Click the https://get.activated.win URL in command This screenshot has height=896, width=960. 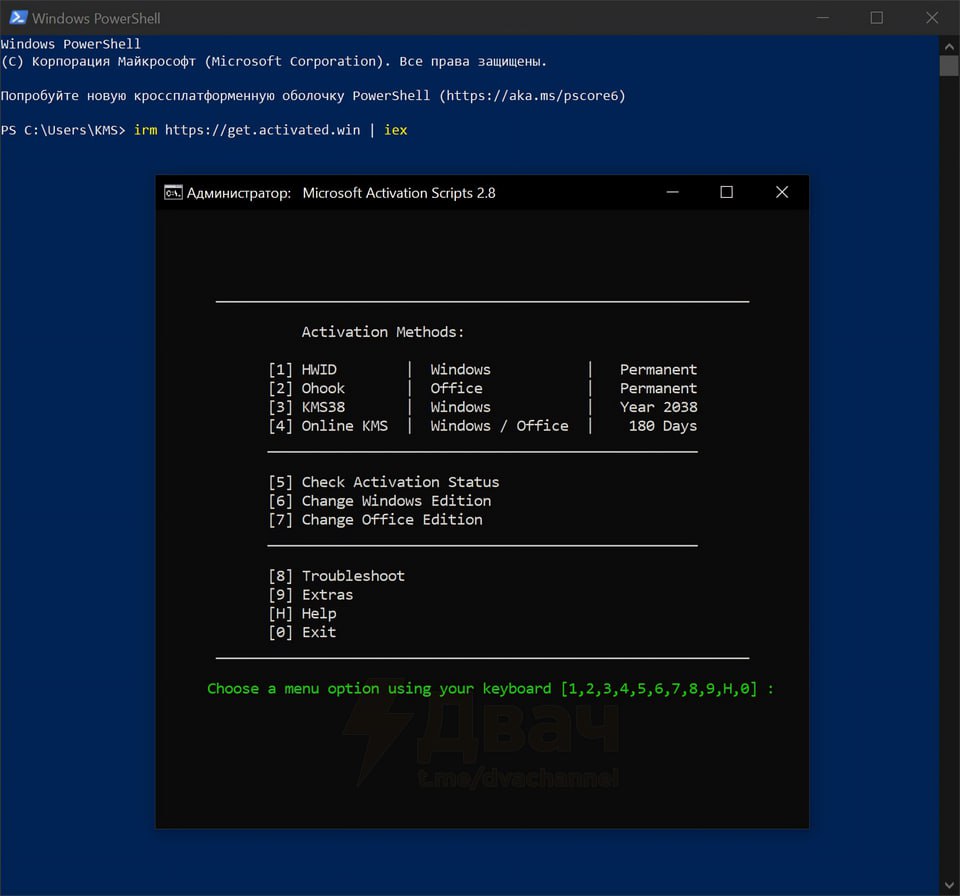(263, 130)
